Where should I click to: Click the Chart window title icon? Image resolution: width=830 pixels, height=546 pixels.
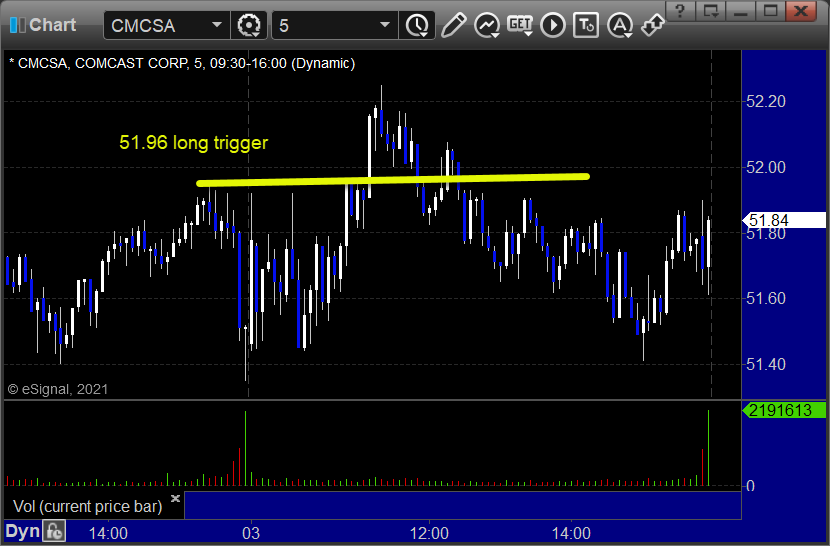pos(17,25)
